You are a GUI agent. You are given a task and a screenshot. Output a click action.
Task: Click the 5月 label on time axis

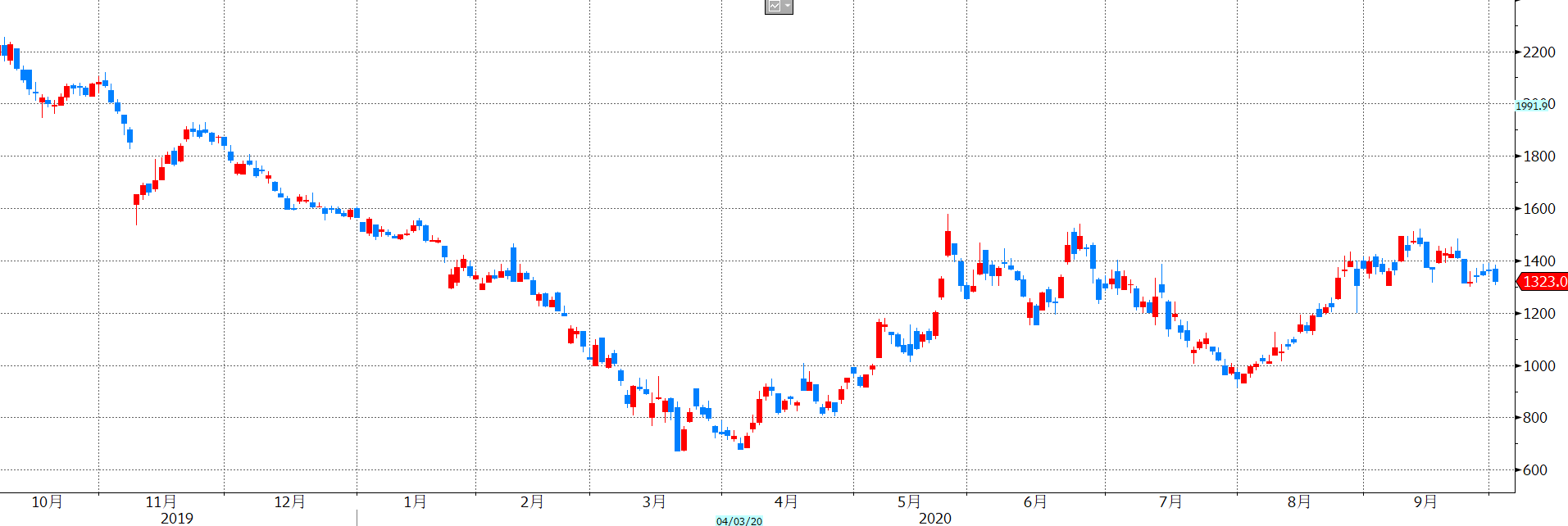[x=909, y=501]
